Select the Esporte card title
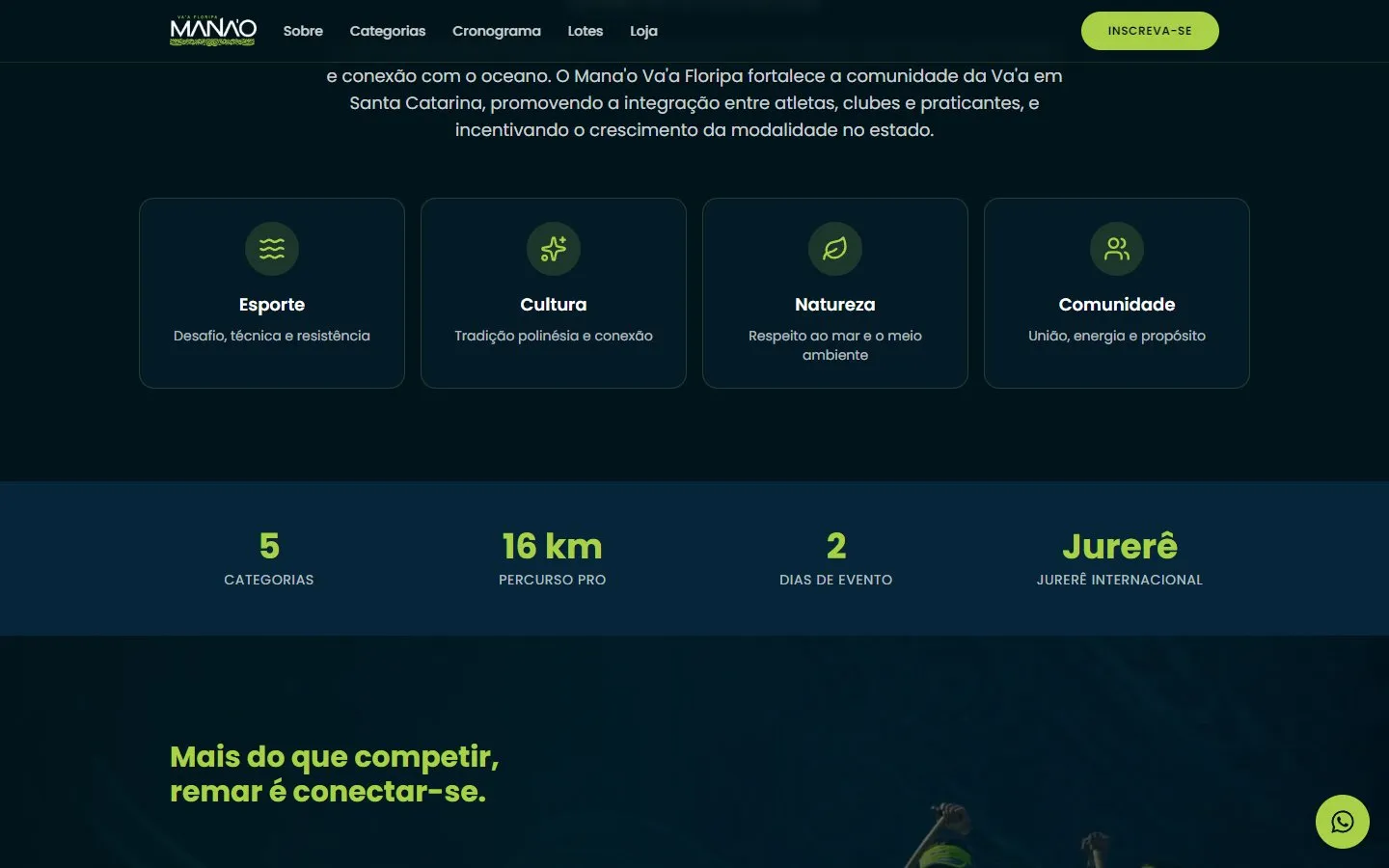This screenshot has width=1389, height=868. point(272,305)
